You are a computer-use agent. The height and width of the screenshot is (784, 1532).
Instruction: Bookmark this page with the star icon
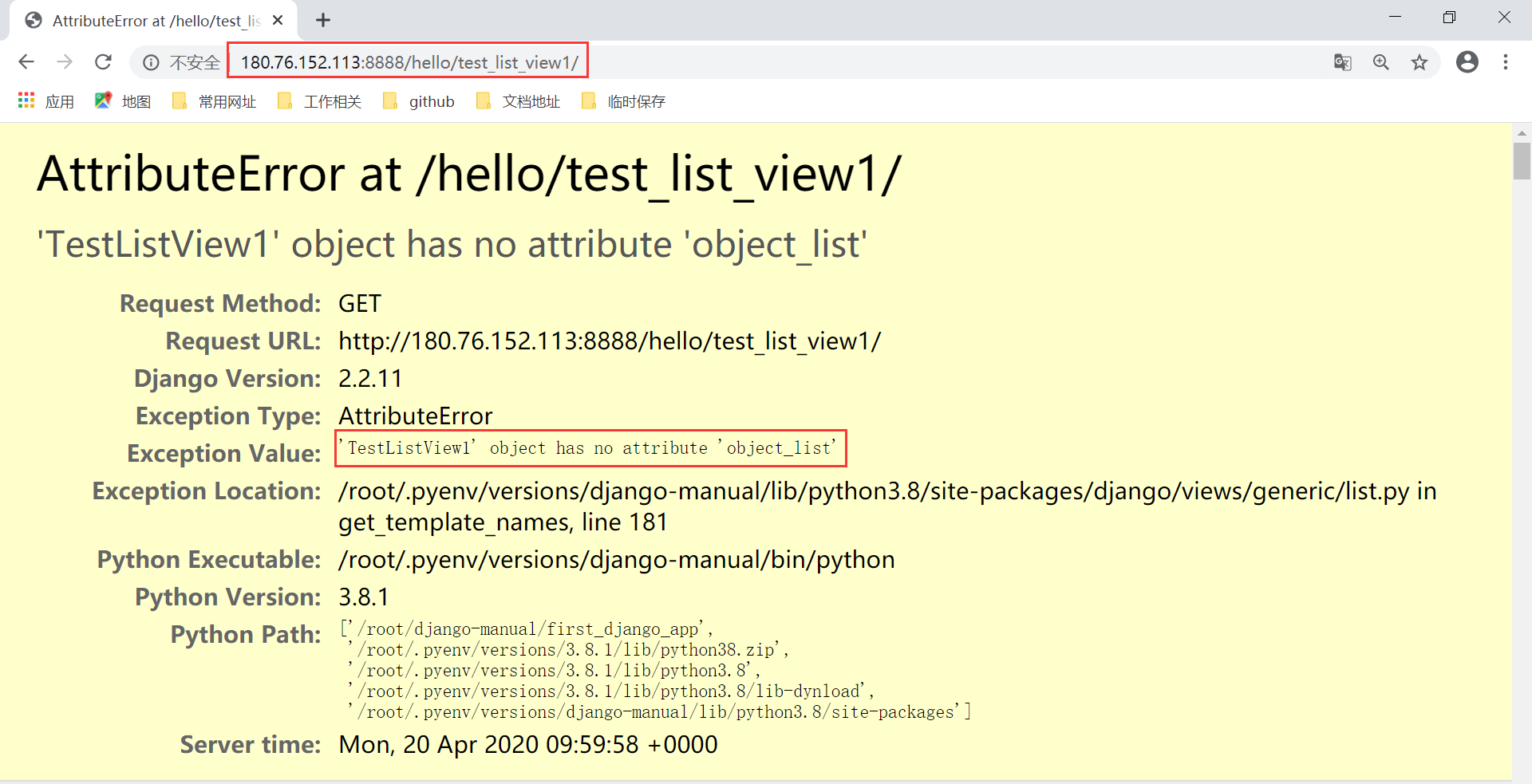click(1419, 62)
